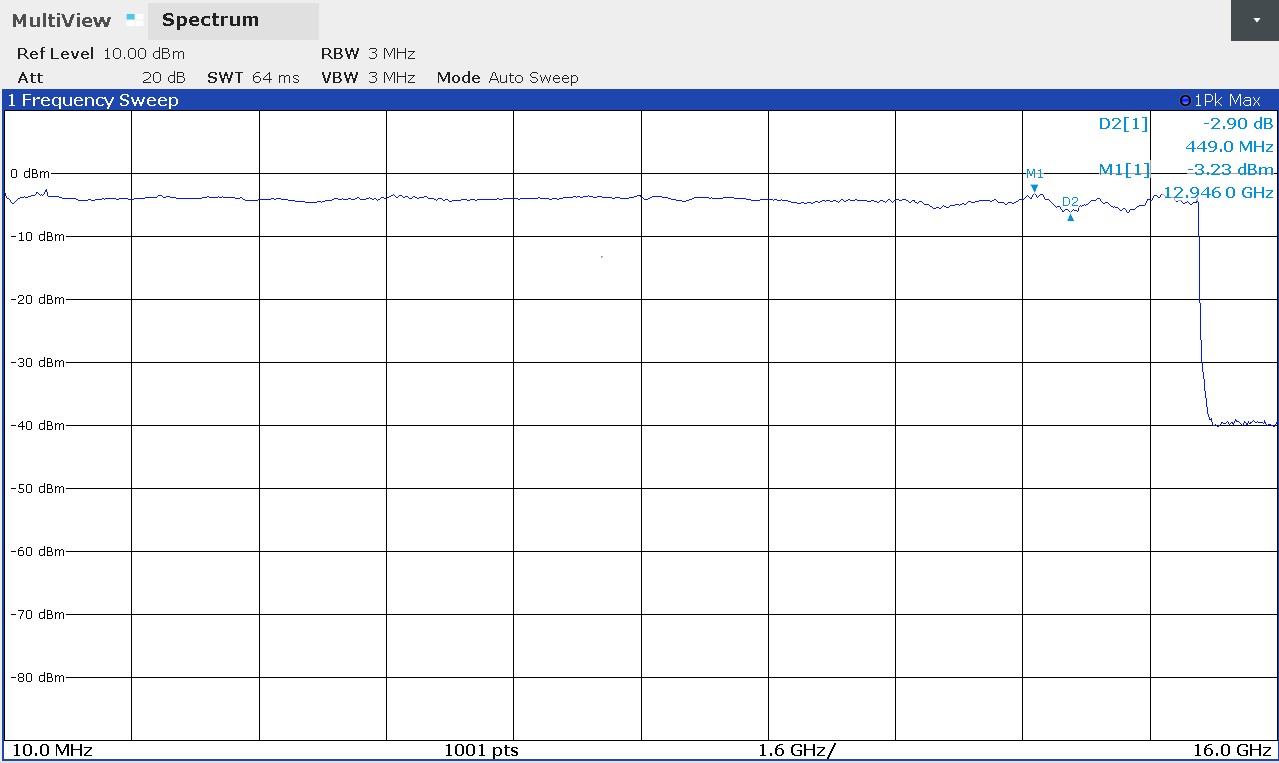Select the Frequency Sweep window title bar
This screenshot has width=1279, height=763.
640,100
